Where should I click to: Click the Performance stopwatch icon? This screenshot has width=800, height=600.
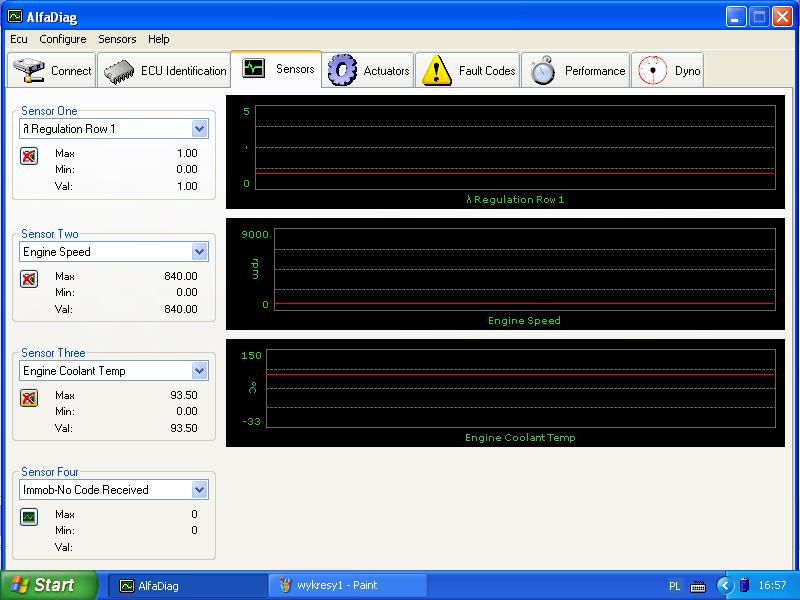tap(542, 70)
